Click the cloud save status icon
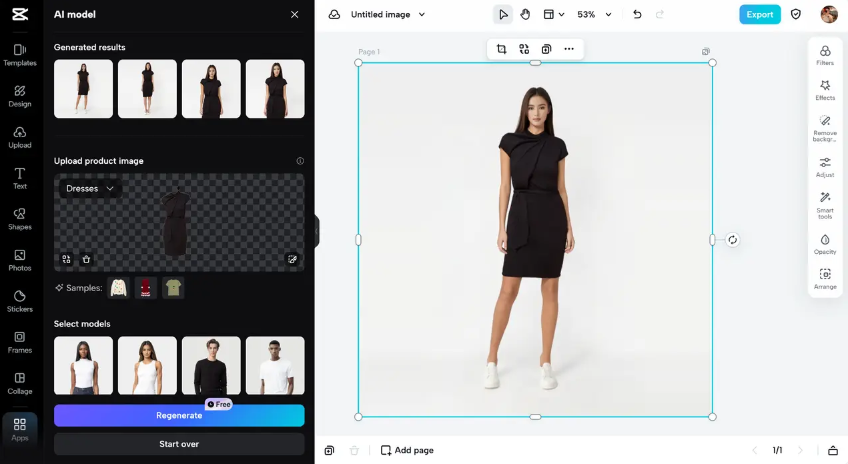Screen dimensions: 848x464 334,15
